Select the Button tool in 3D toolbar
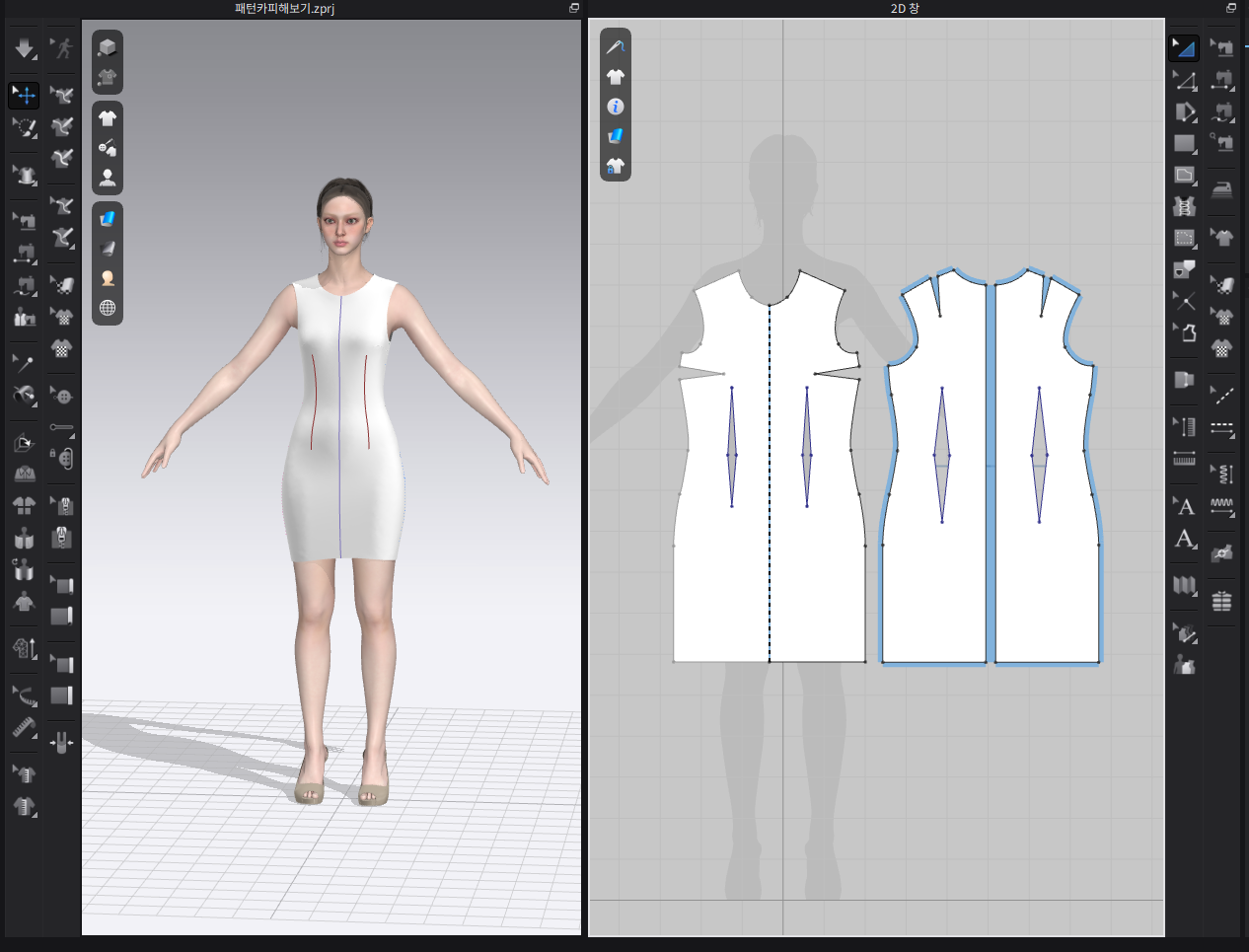Viewport: 1249px width, 952px height. (62, 397)
